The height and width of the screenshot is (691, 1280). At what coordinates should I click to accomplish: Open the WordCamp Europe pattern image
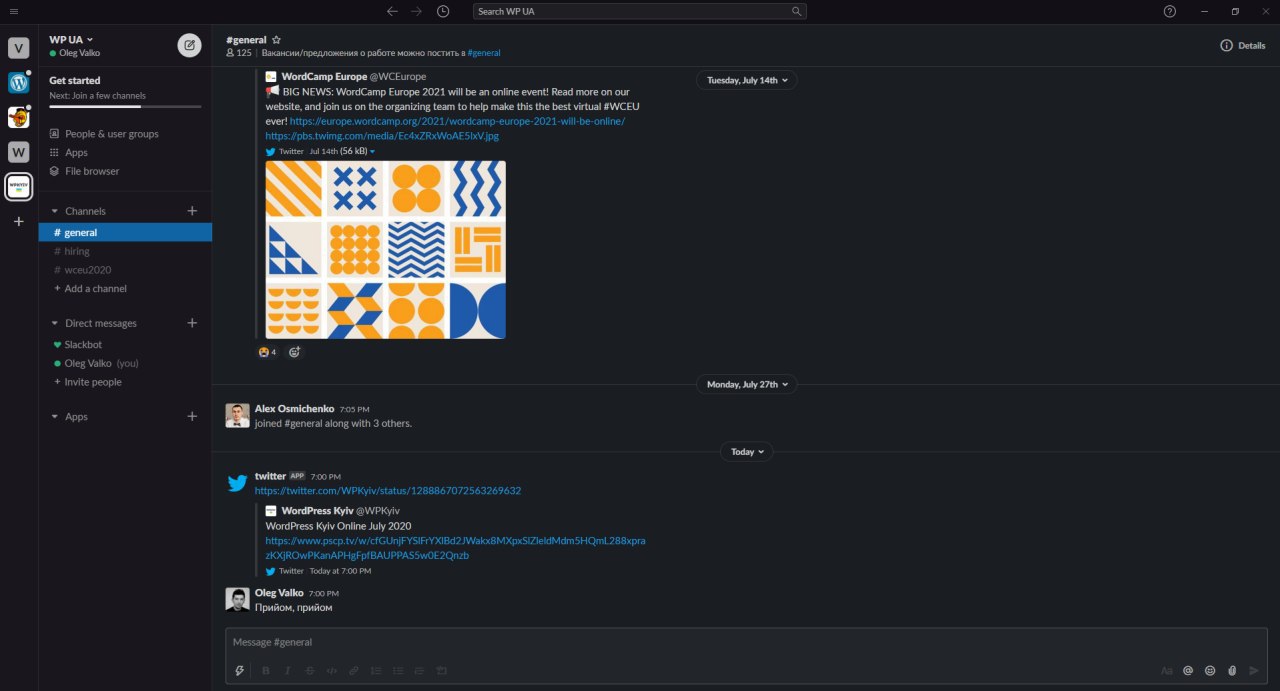pos(385,250)
